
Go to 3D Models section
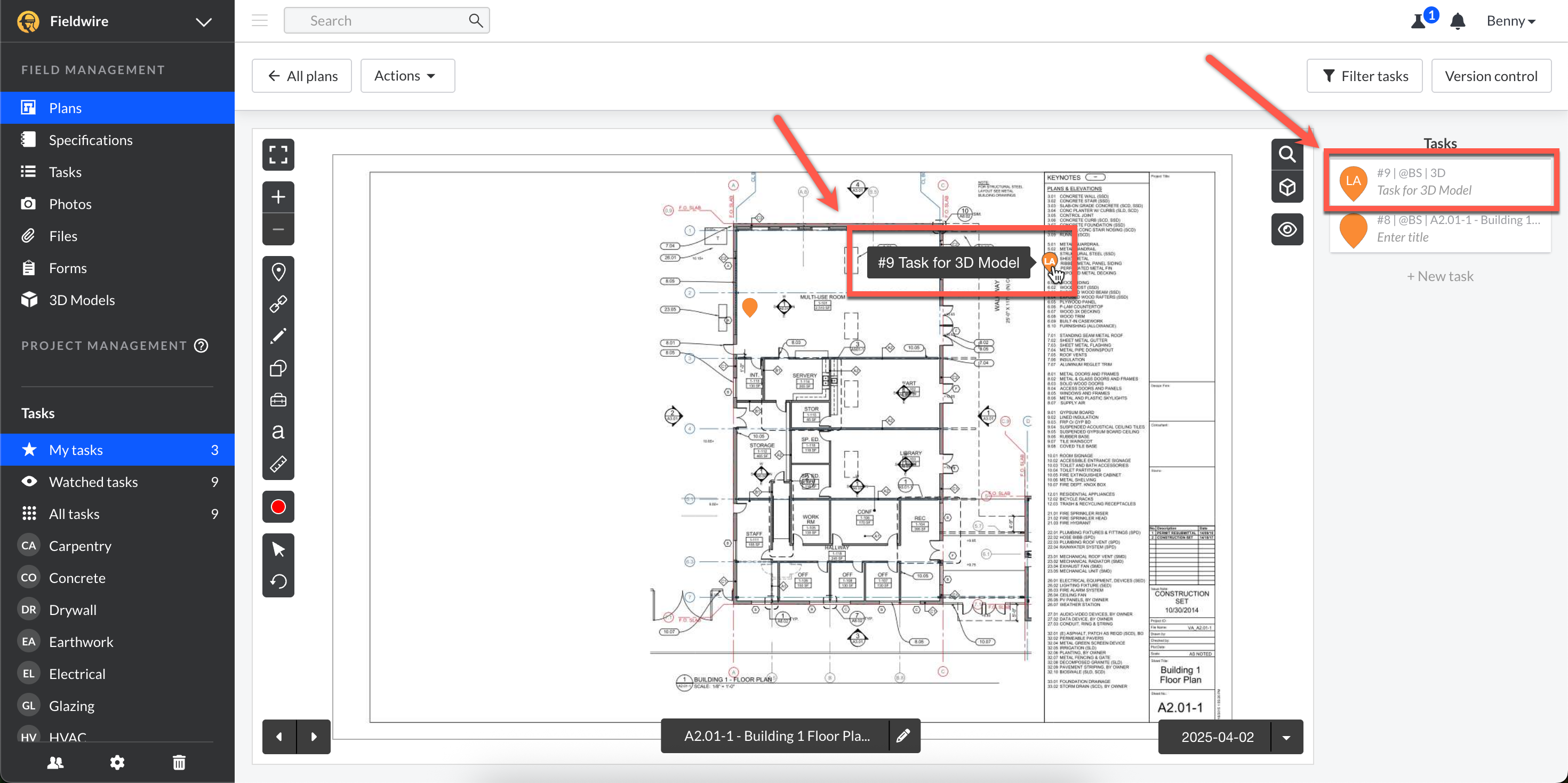click(x=82, y=300)
